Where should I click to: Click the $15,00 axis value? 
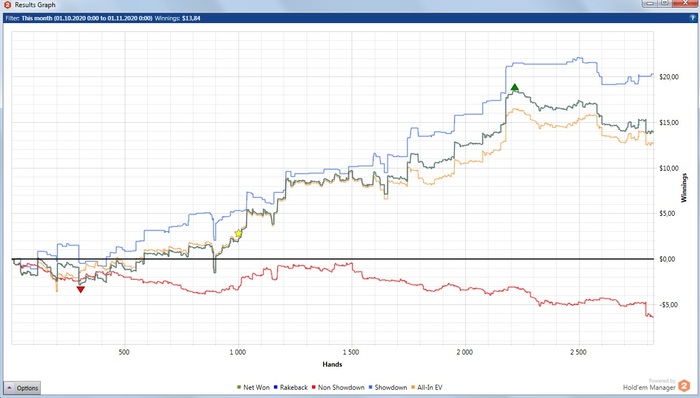[x=669, y=122]
